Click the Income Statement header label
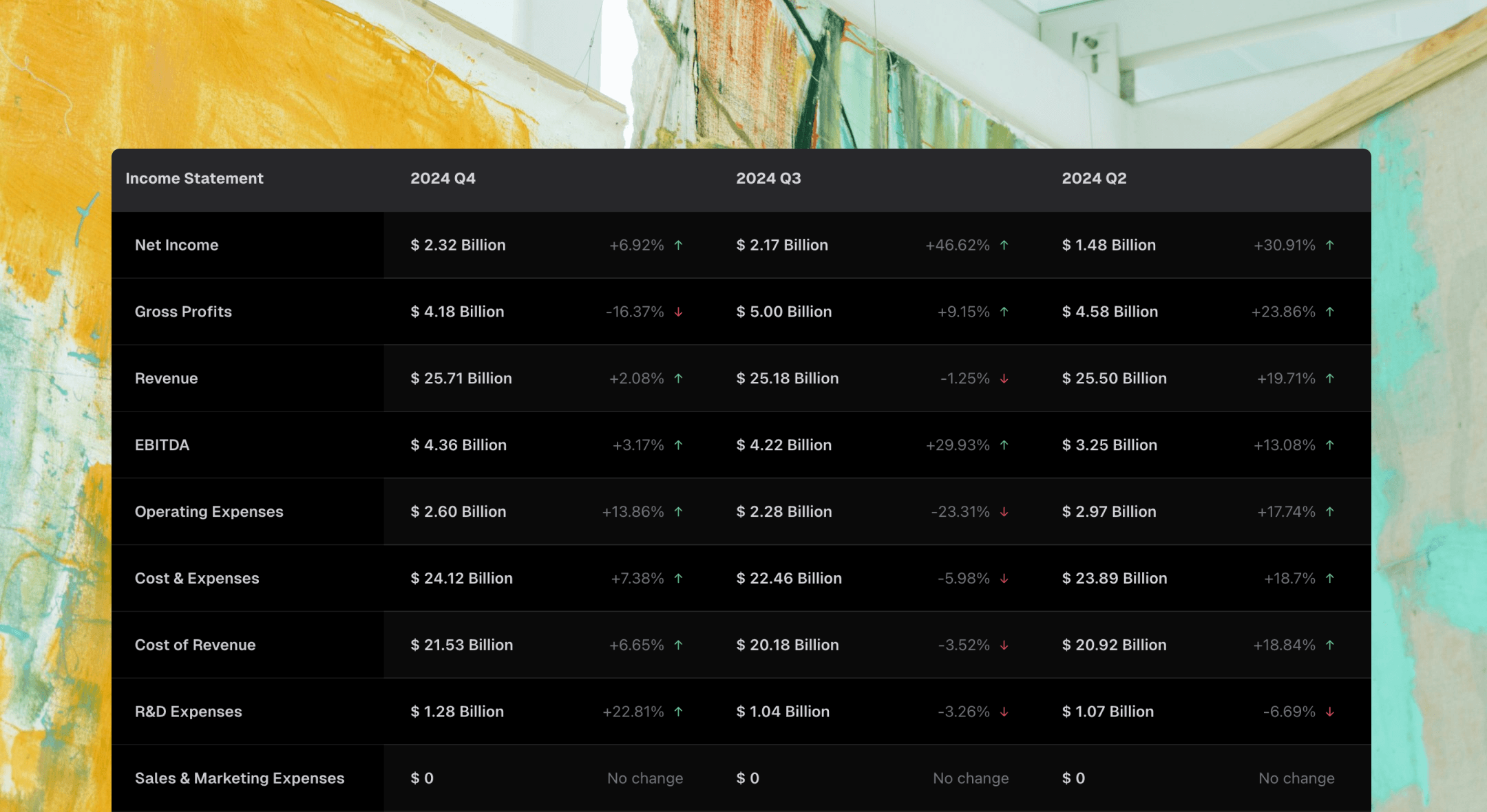Screen dimensions: 1487x812 click(194, 178)
